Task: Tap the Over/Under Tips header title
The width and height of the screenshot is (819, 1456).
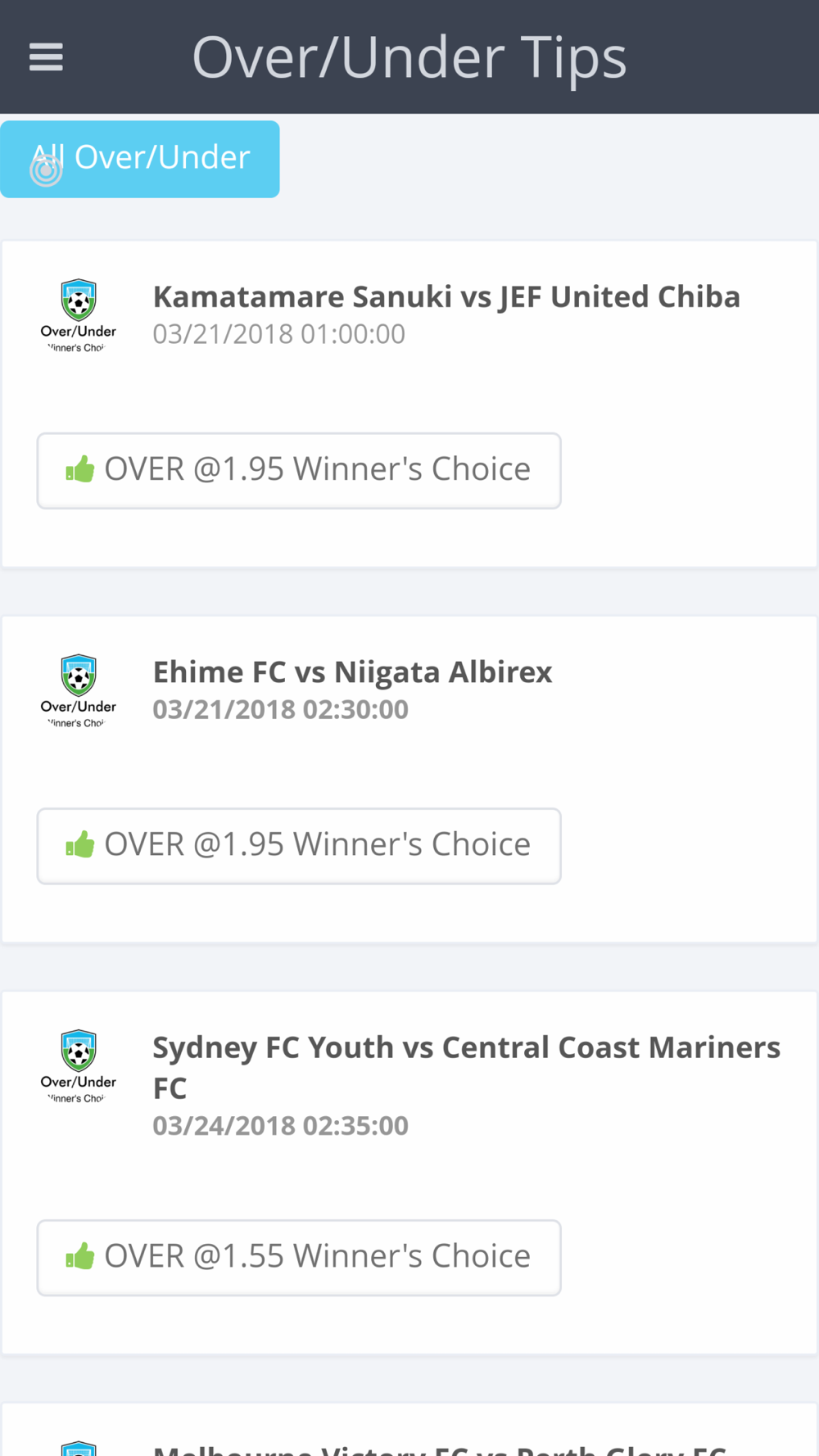Action: coord(409,57)
